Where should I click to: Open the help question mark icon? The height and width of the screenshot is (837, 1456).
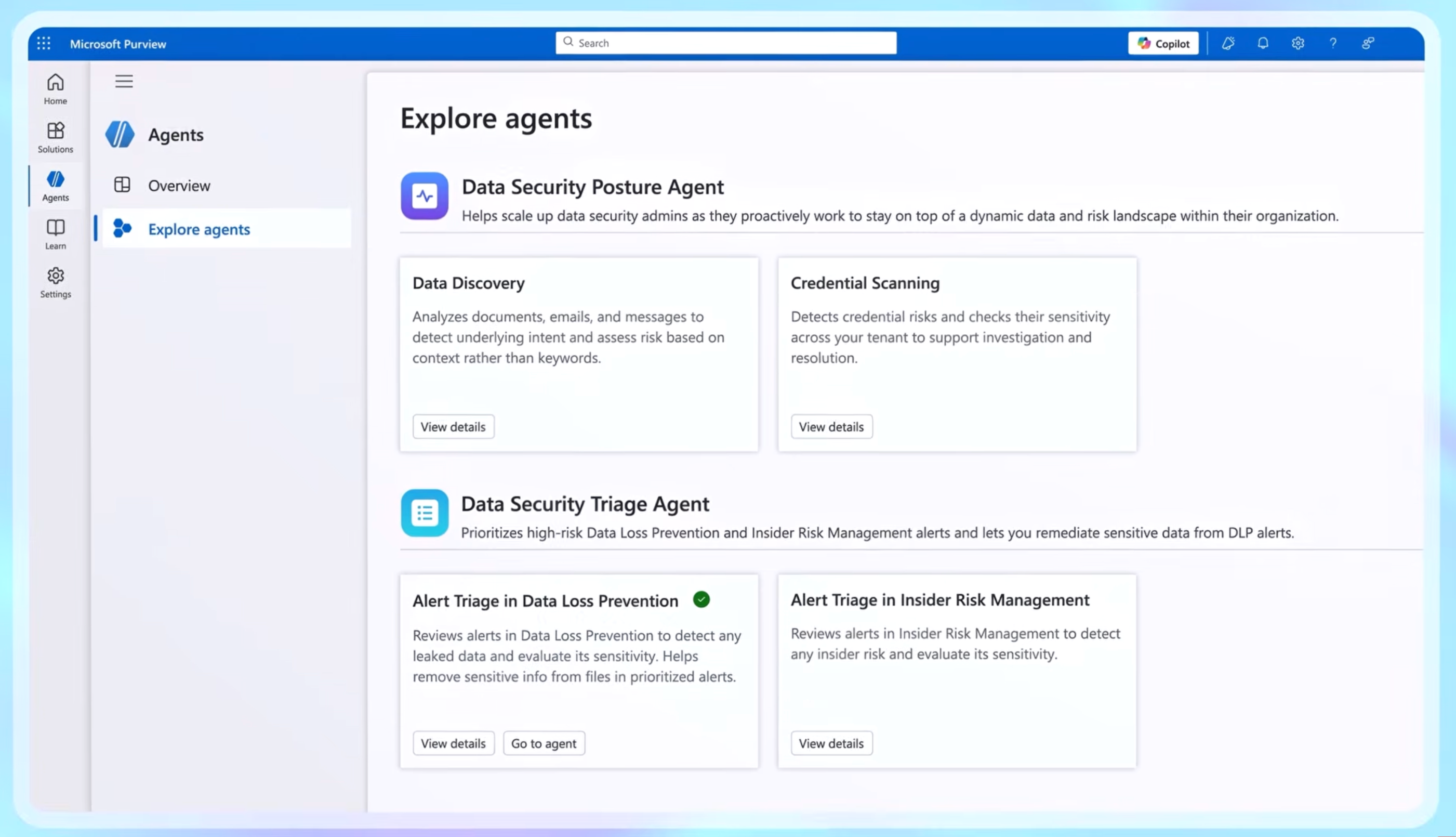click(x=1332, y=43)
